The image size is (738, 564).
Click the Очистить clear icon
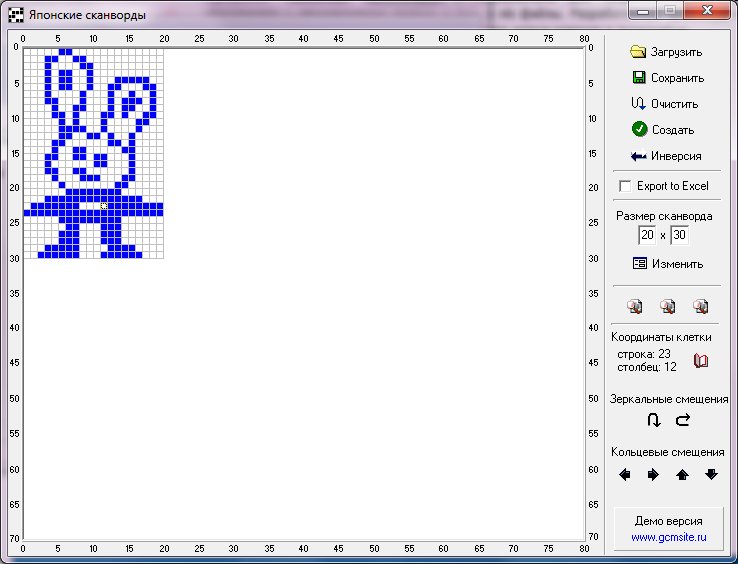click(x=638, y=104)
